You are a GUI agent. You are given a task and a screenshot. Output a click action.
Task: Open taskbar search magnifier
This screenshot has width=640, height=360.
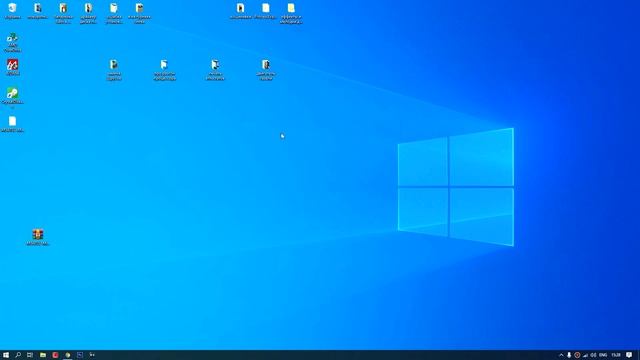point(18,355)
